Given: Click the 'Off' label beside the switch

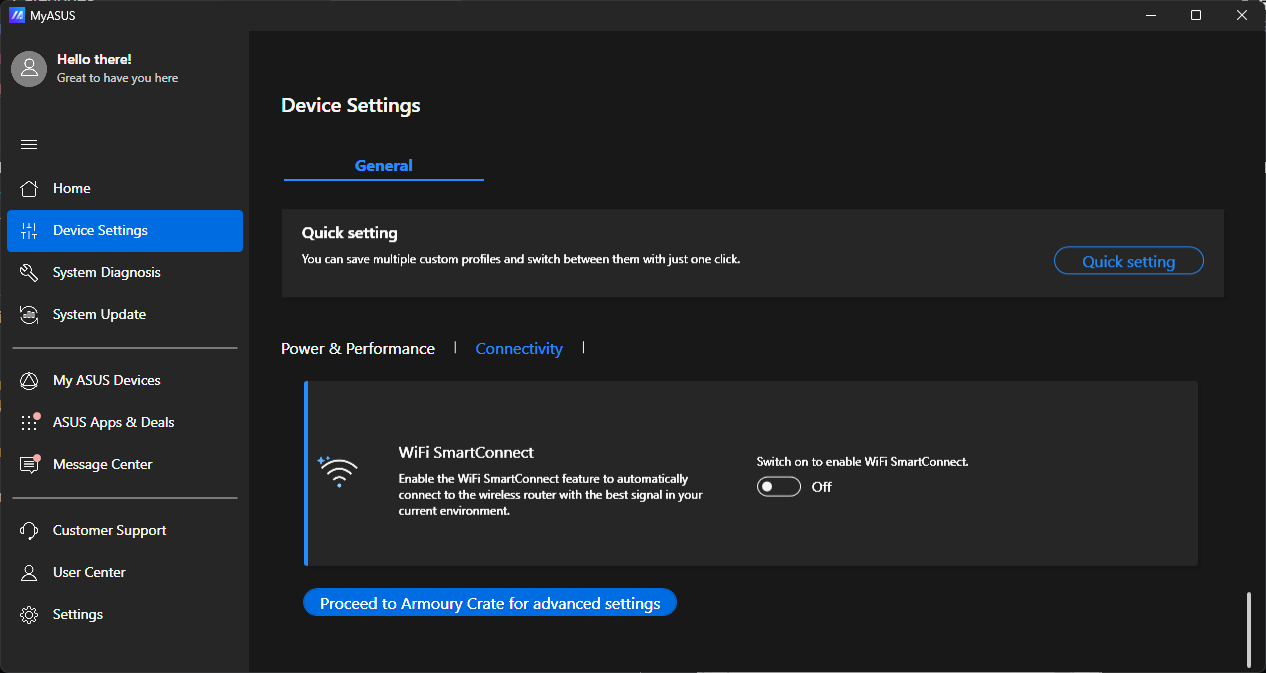Looking at the screenshot, I should point(822,487).
